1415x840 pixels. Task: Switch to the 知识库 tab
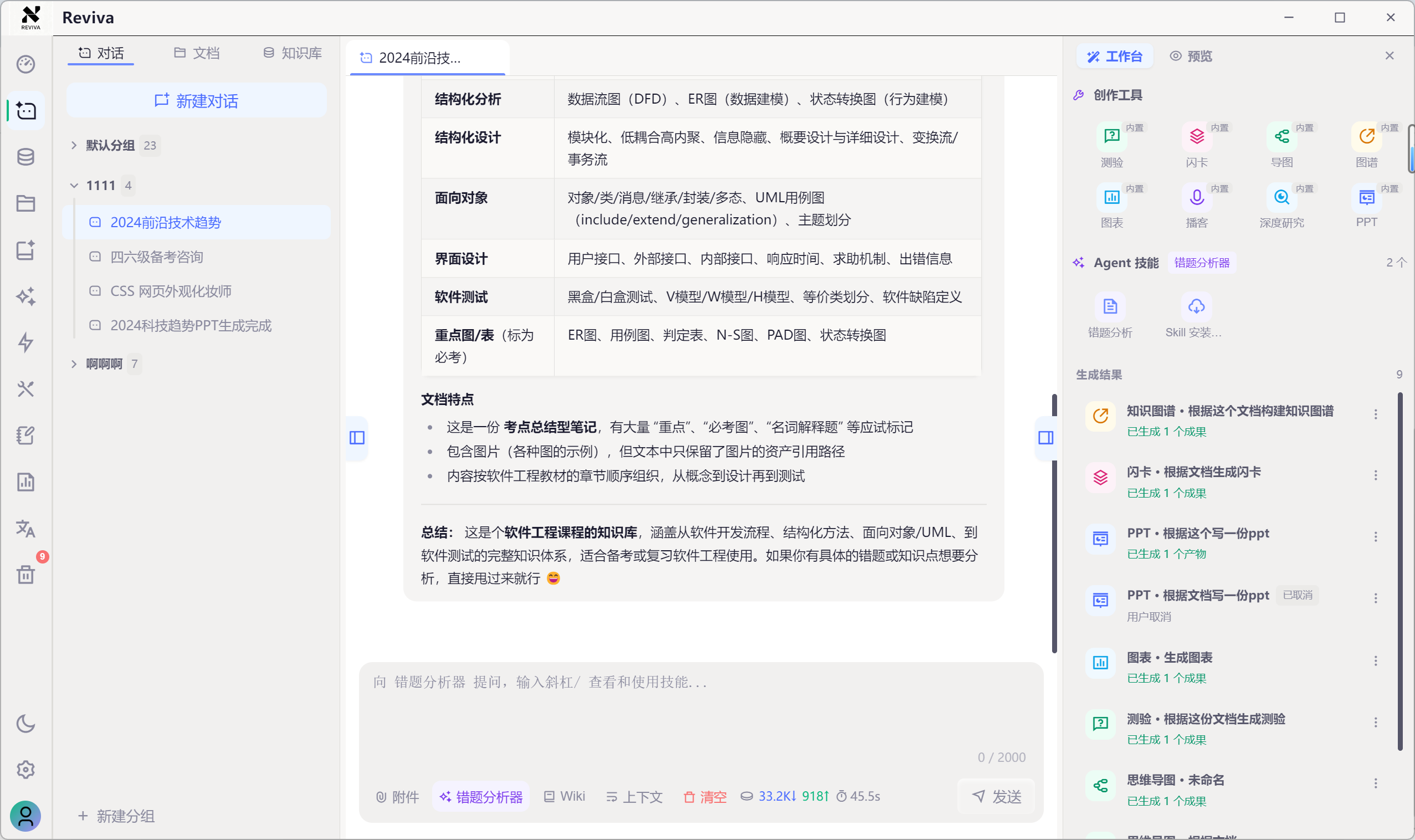[x=292, y=53]
